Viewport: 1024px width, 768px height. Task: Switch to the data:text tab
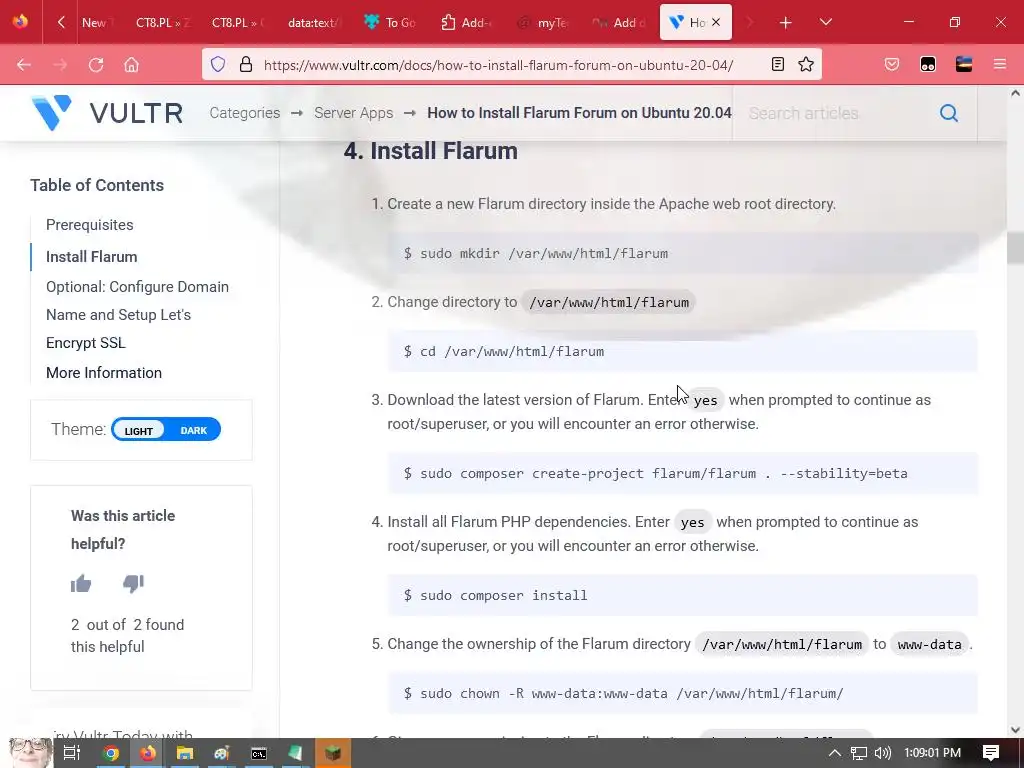click(x=314, y=23)
